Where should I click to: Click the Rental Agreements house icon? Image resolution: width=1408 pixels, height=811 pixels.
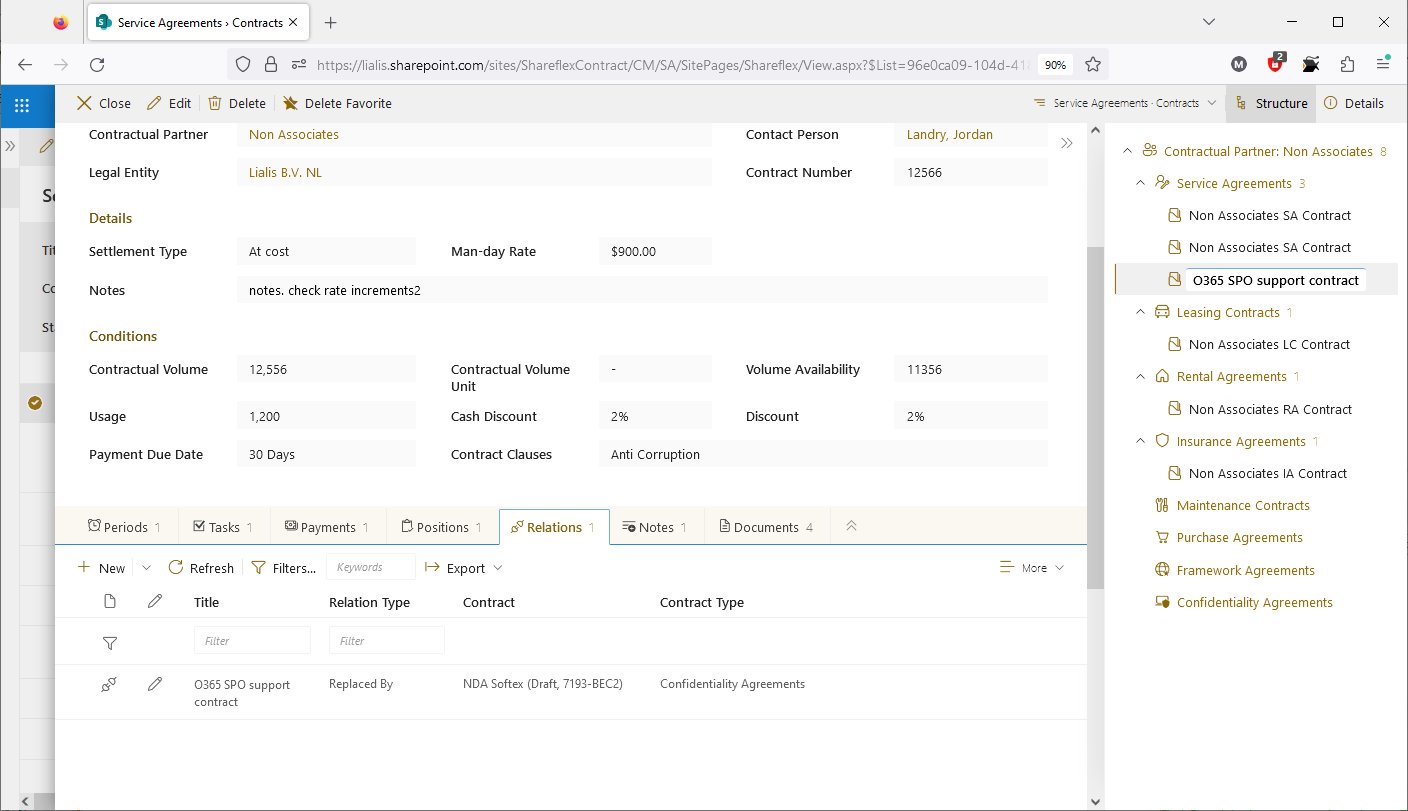coord(1162,376)
